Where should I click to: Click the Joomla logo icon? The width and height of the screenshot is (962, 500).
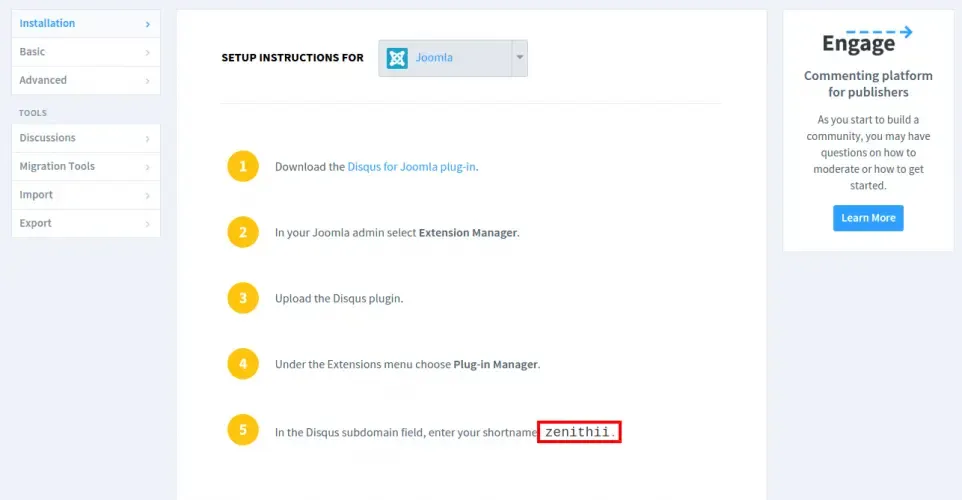click(x=397, y=58)
